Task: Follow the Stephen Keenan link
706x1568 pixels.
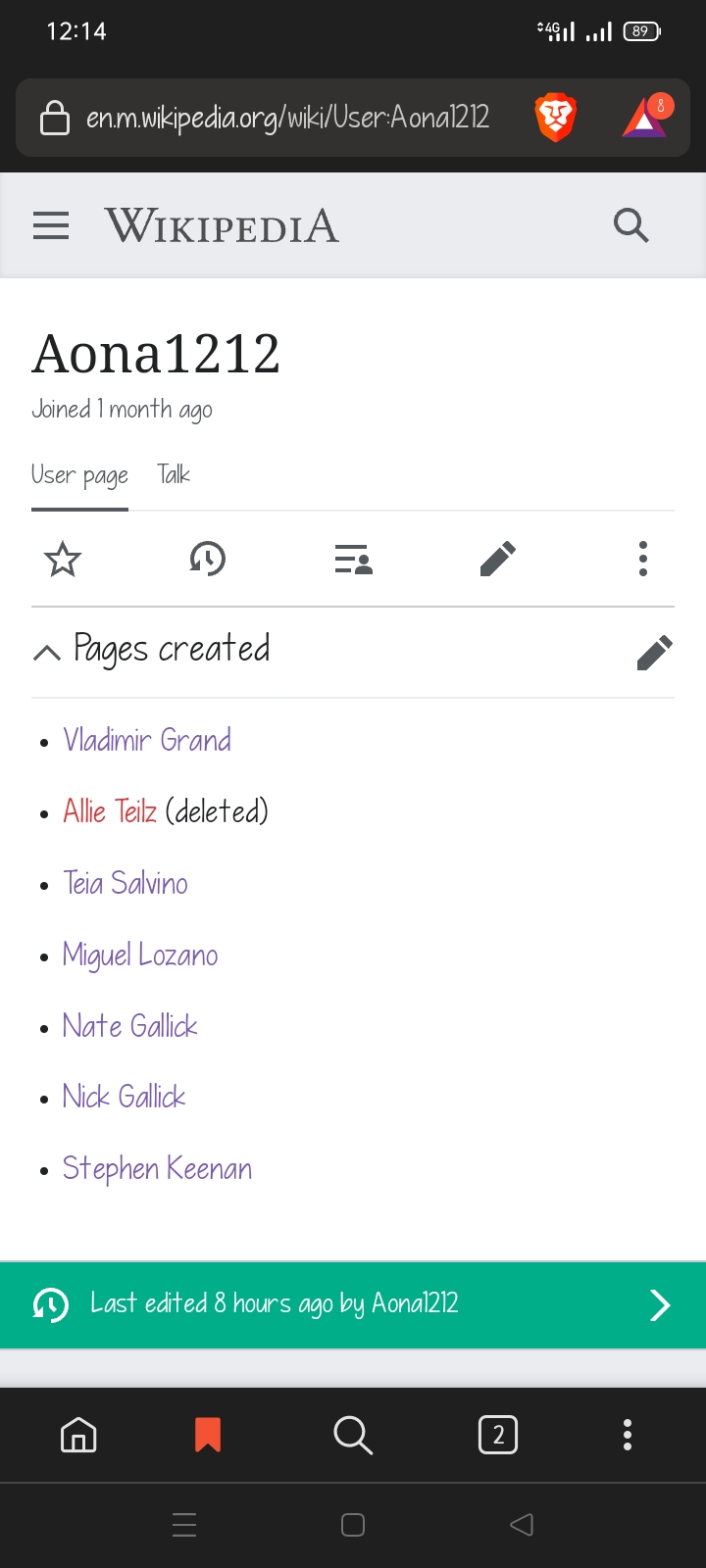Action: 157,1168
